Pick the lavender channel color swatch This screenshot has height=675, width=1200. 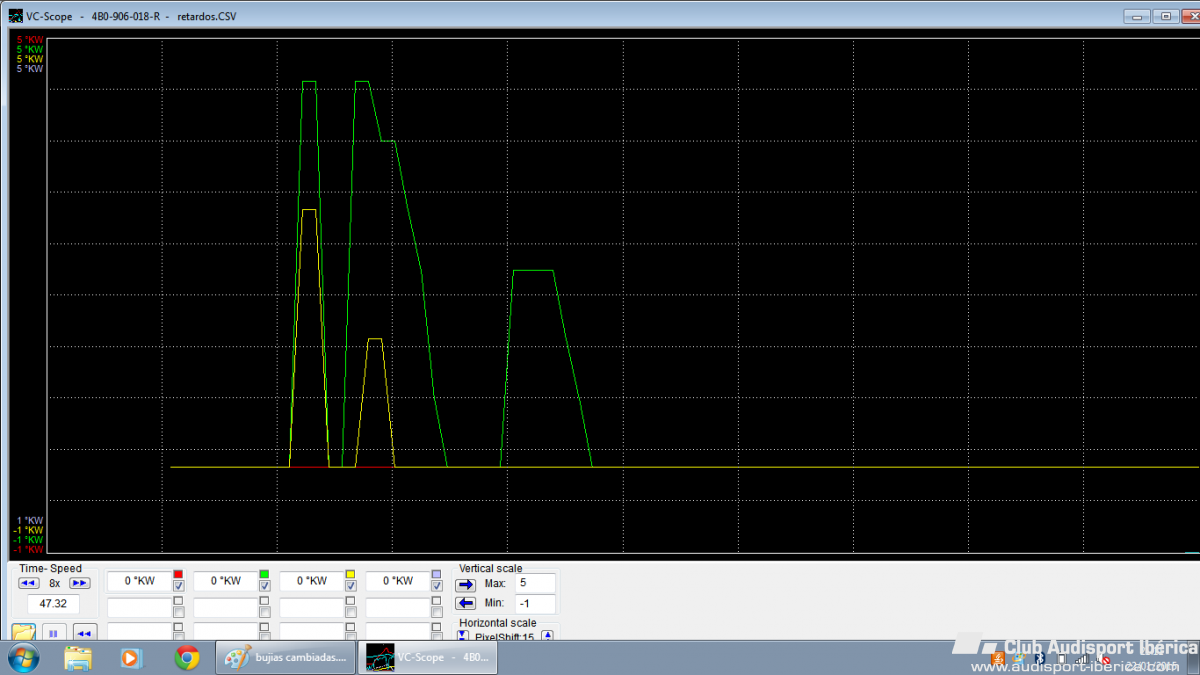pyautogui.click(x=437, y=574)
